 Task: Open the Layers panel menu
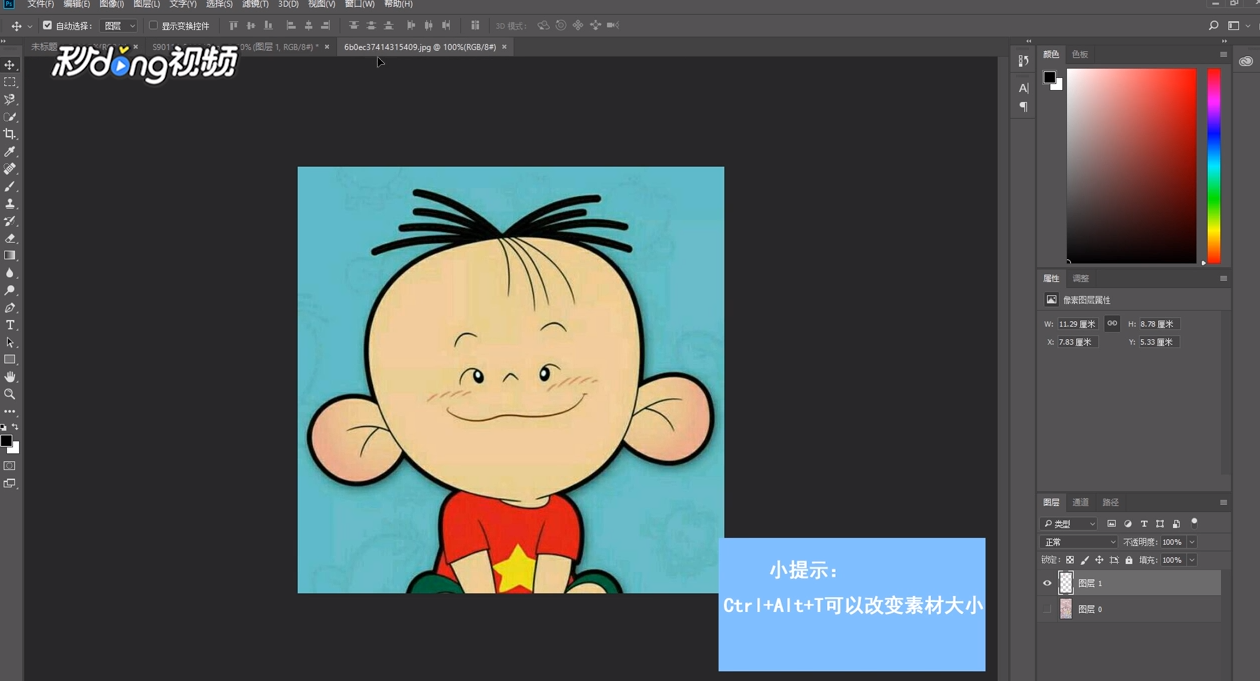(x=1223, y=502)
